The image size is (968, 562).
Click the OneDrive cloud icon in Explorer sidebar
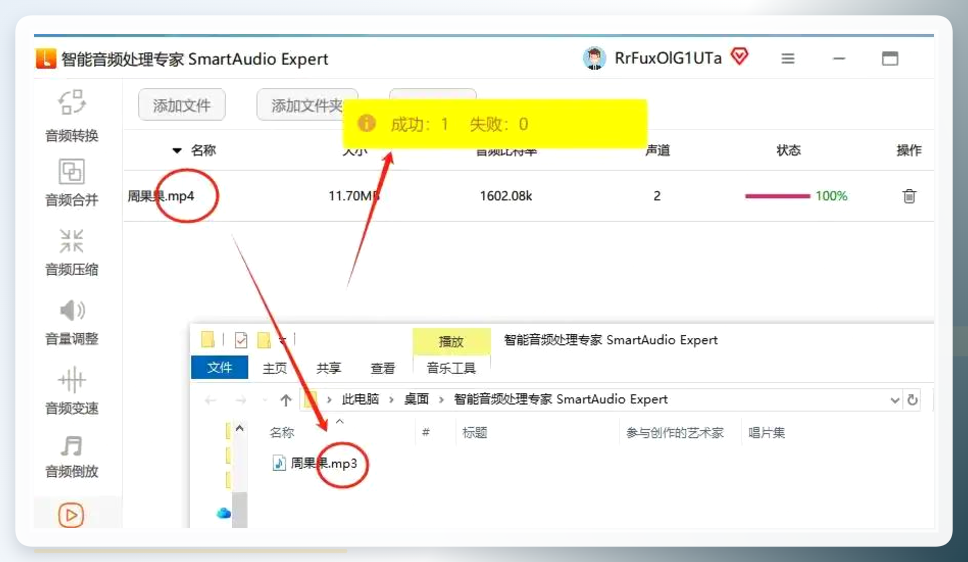coord(223,513)
